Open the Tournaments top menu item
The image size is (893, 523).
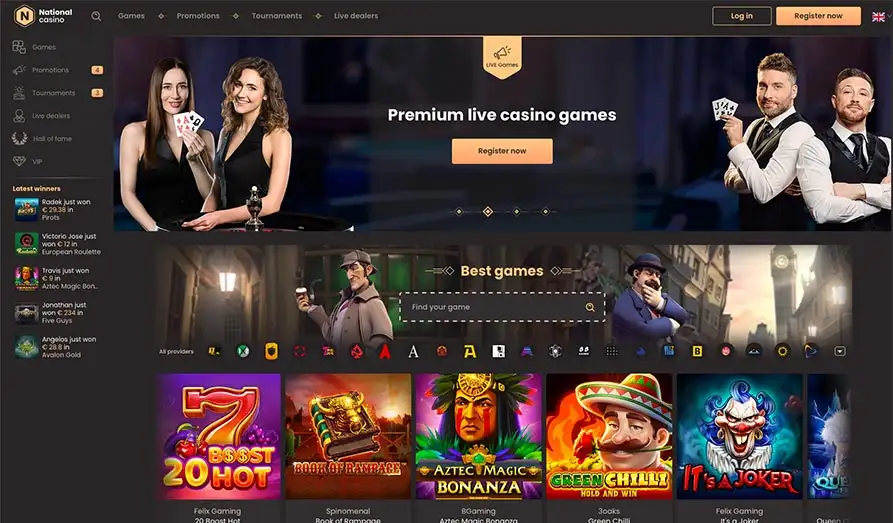point(277,16)
